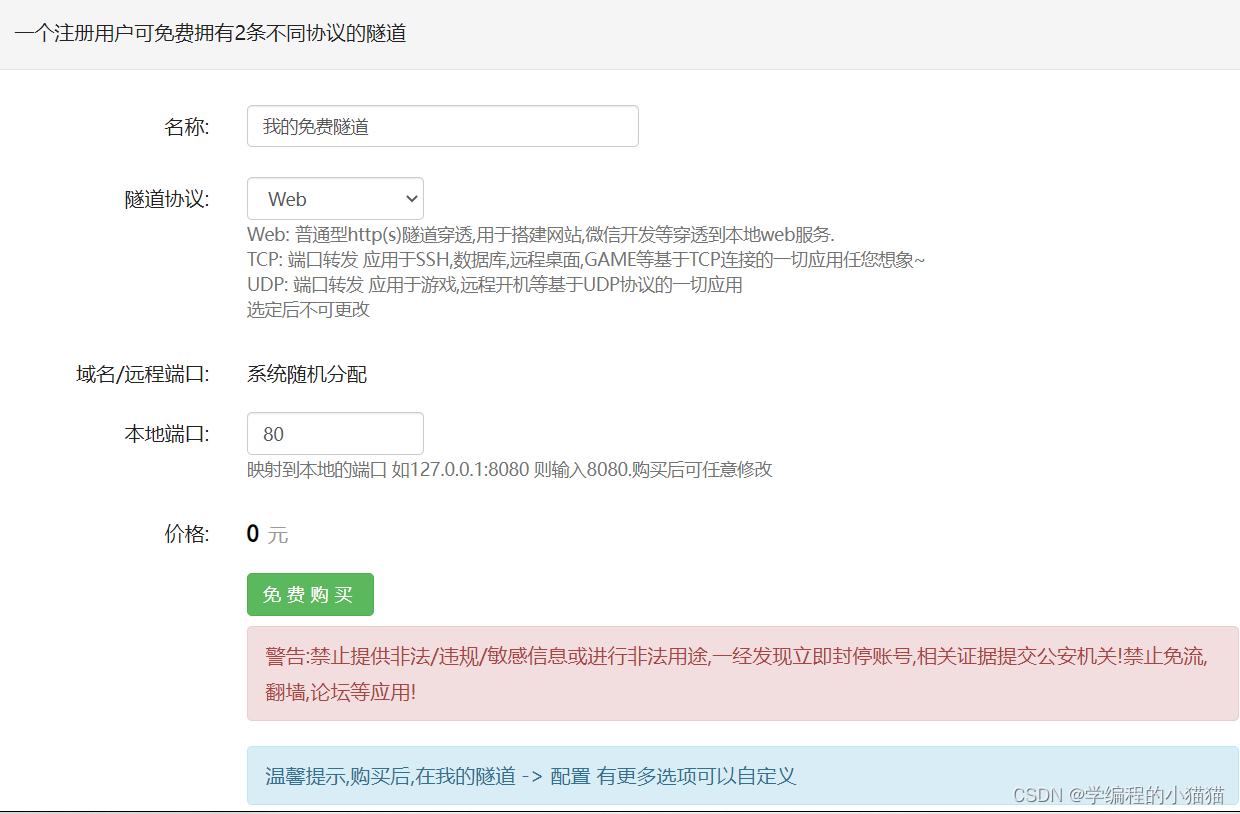The image size is (1240, 814).
Task: Click the 价格: label
Action: point(187,534)
